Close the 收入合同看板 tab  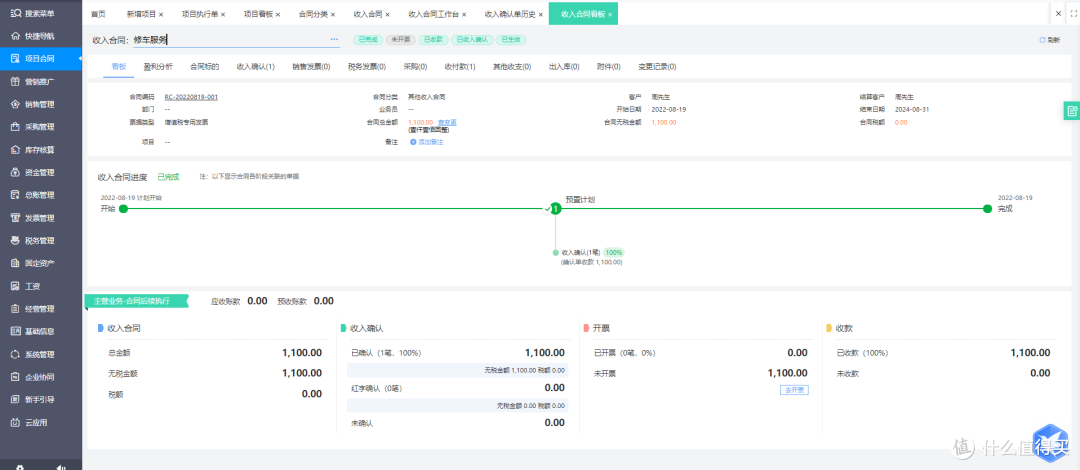(610, 14)
